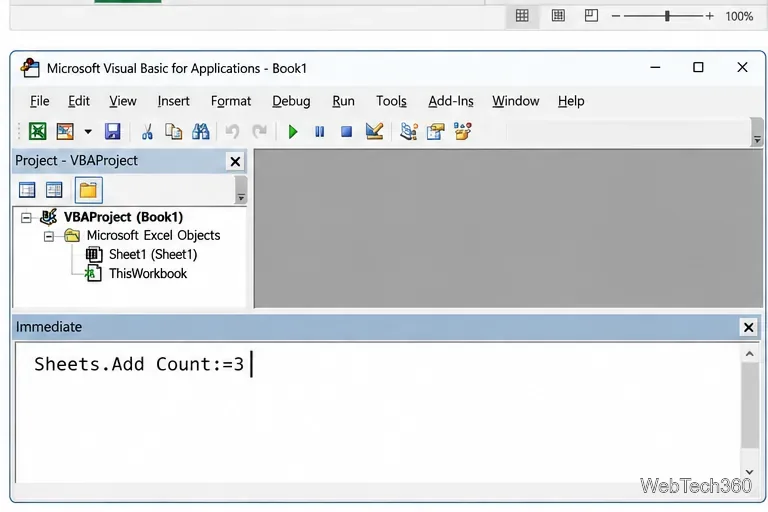Open the File menu
Viewport: 768px width, 512px height.
(40, 101)
